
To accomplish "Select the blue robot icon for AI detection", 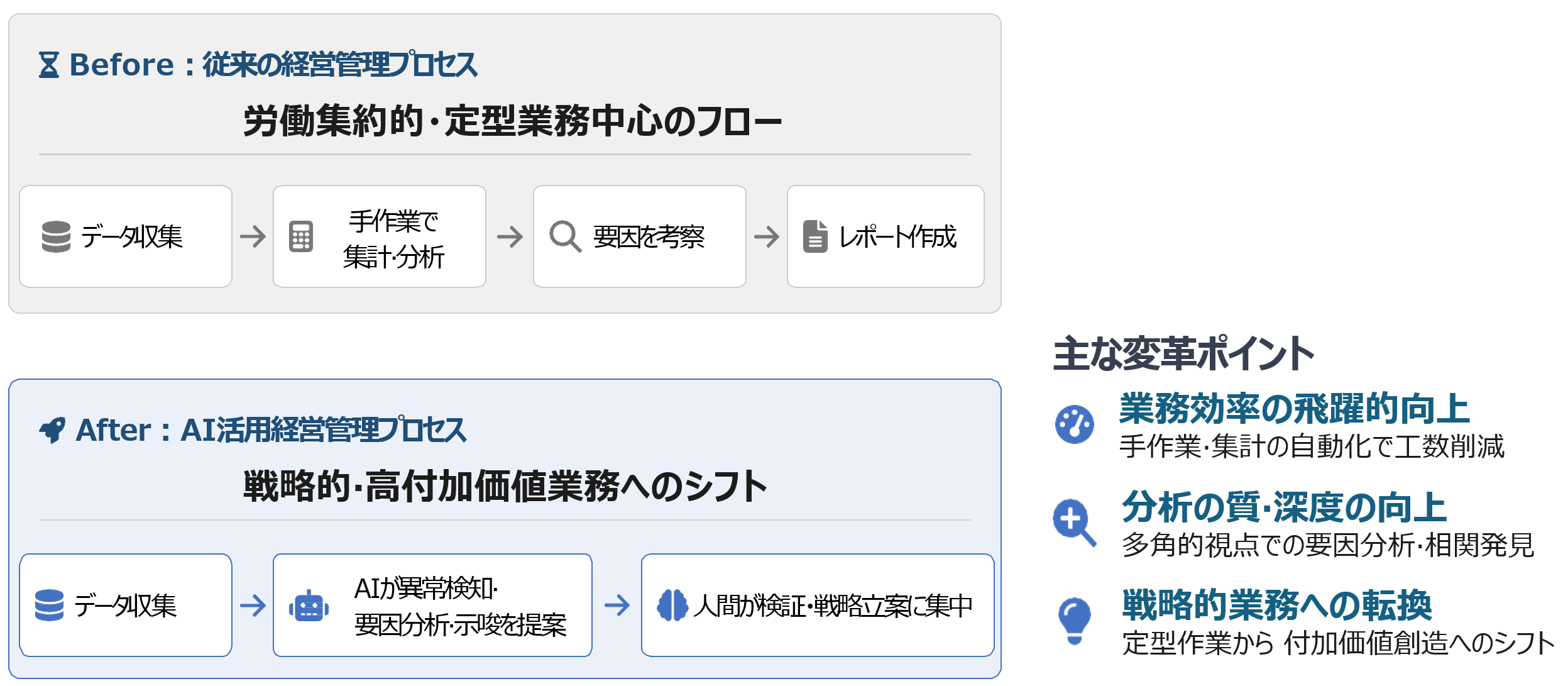I will pos(309,606).
